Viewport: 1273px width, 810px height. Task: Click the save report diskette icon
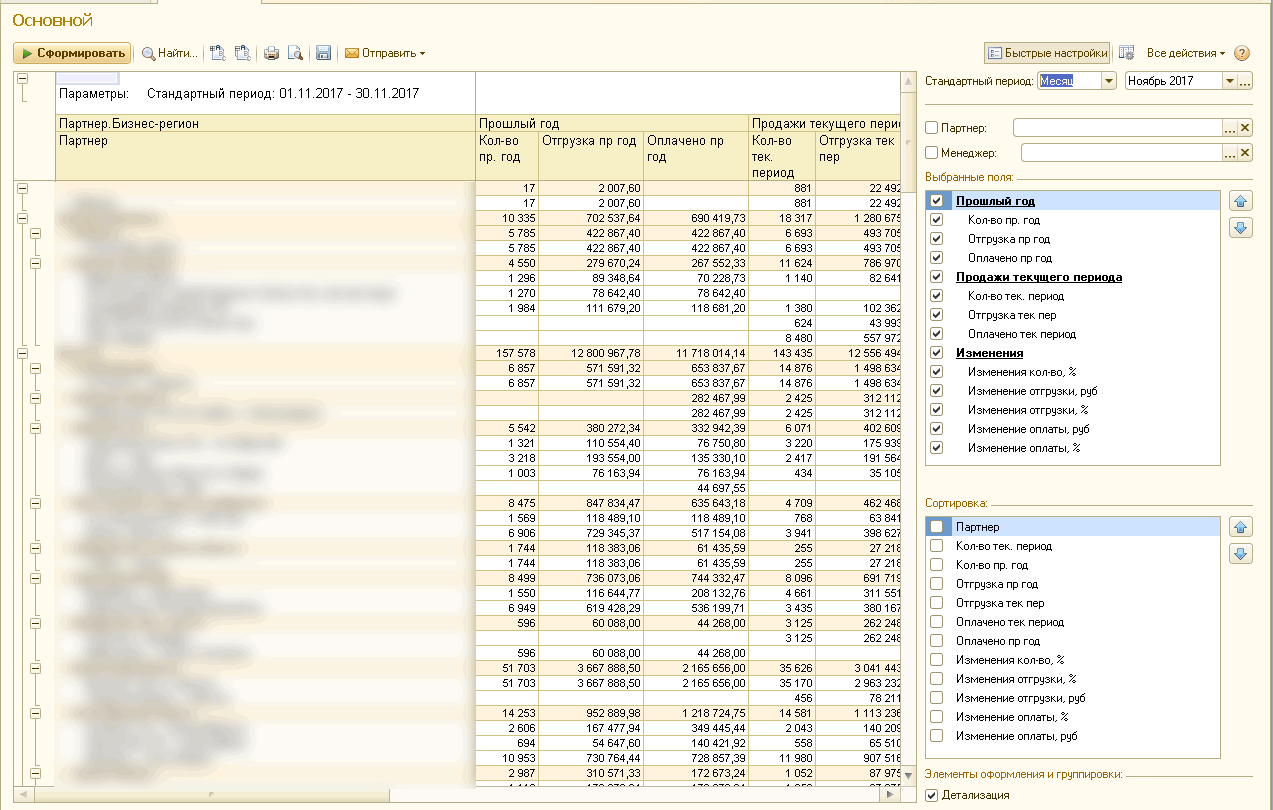[x=323, y=53]
